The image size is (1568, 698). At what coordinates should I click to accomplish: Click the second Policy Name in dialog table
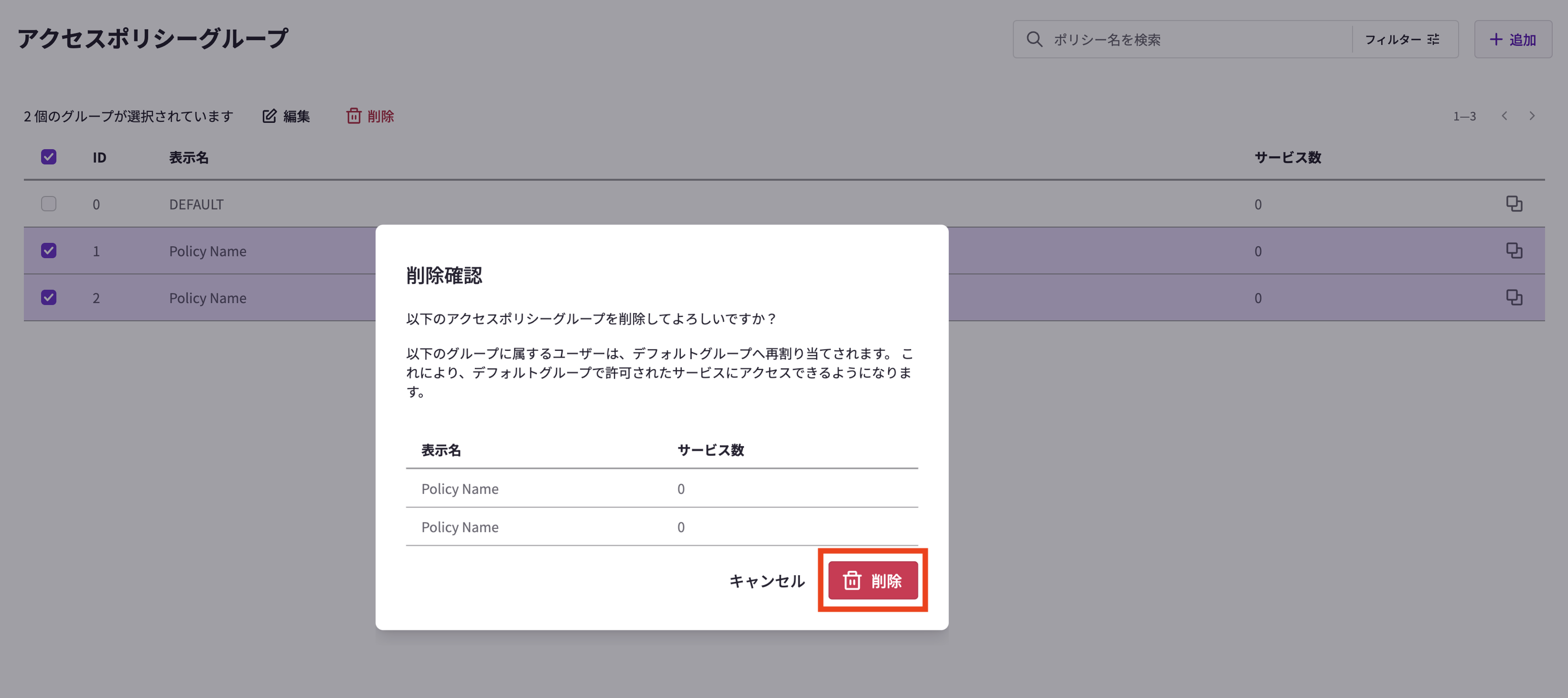pos(460,527)
